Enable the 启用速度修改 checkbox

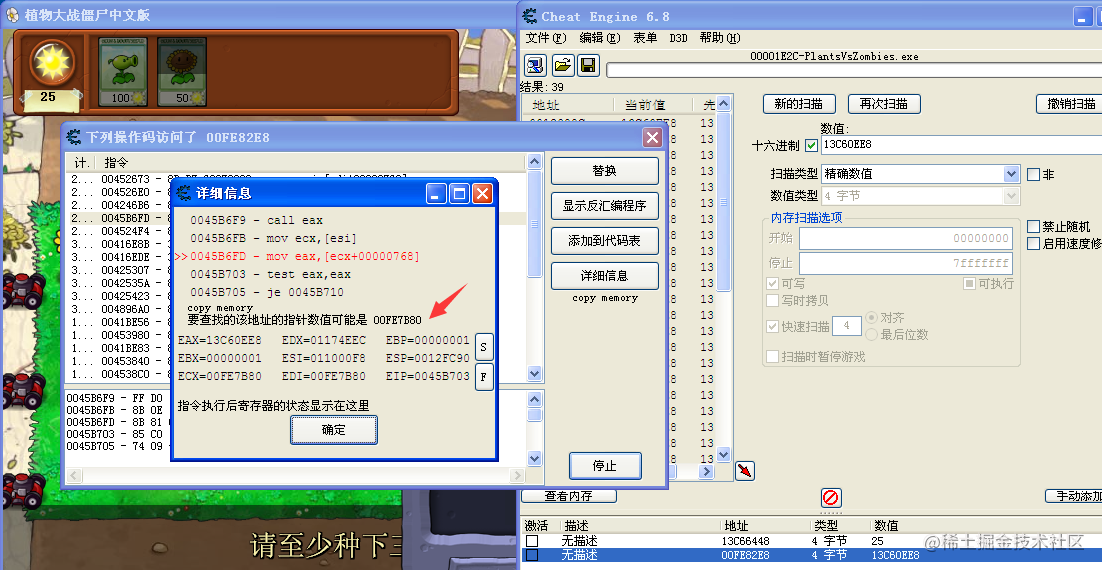(x=1033, y=243)
